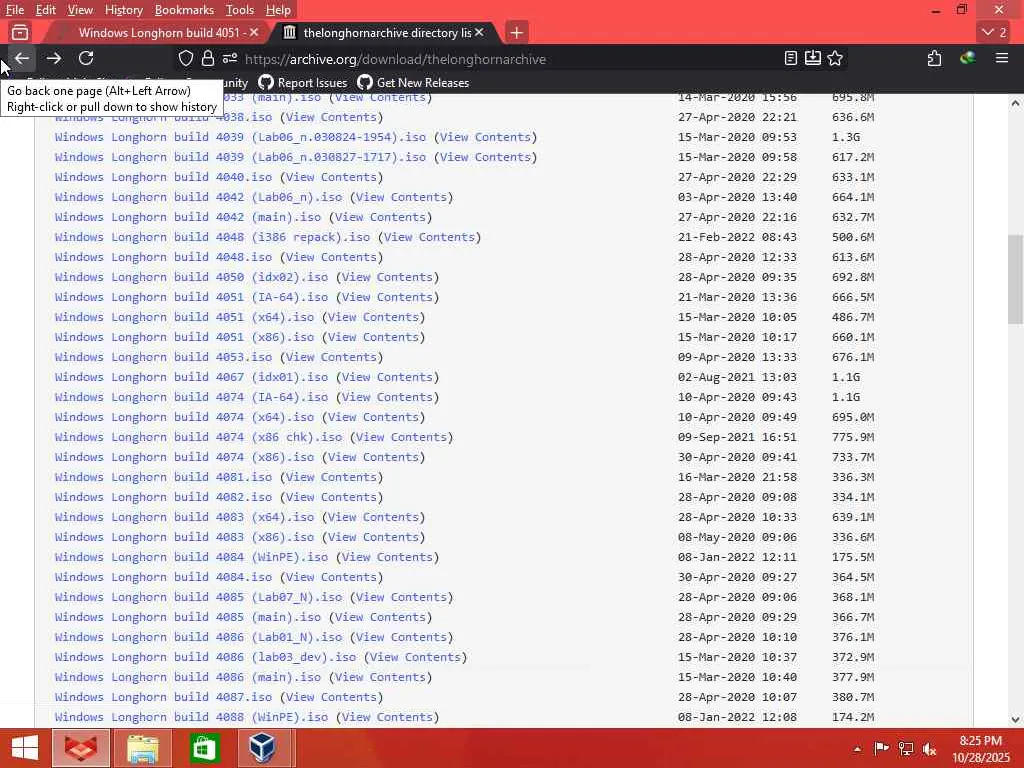Open the Help menu
The width and height of the screenshot is (1024, 768).
[x=278, y=10]
